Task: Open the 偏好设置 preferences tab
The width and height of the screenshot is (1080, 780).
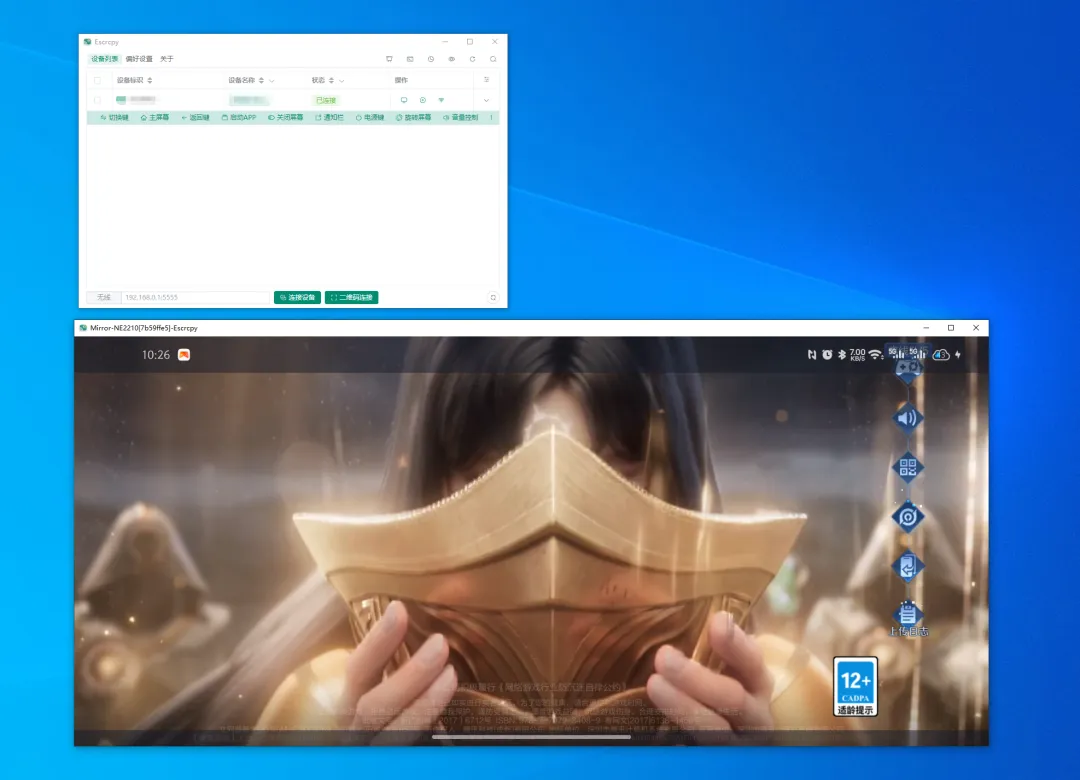Action: click(139, 59)
